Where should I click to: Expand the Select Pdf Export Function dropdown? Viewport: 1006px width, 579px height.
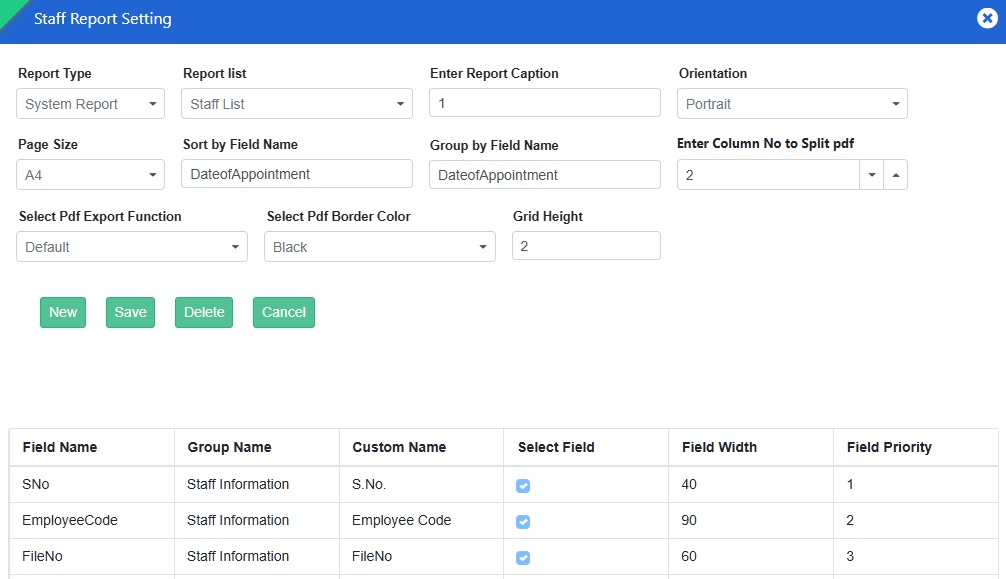tap(132, 247)
